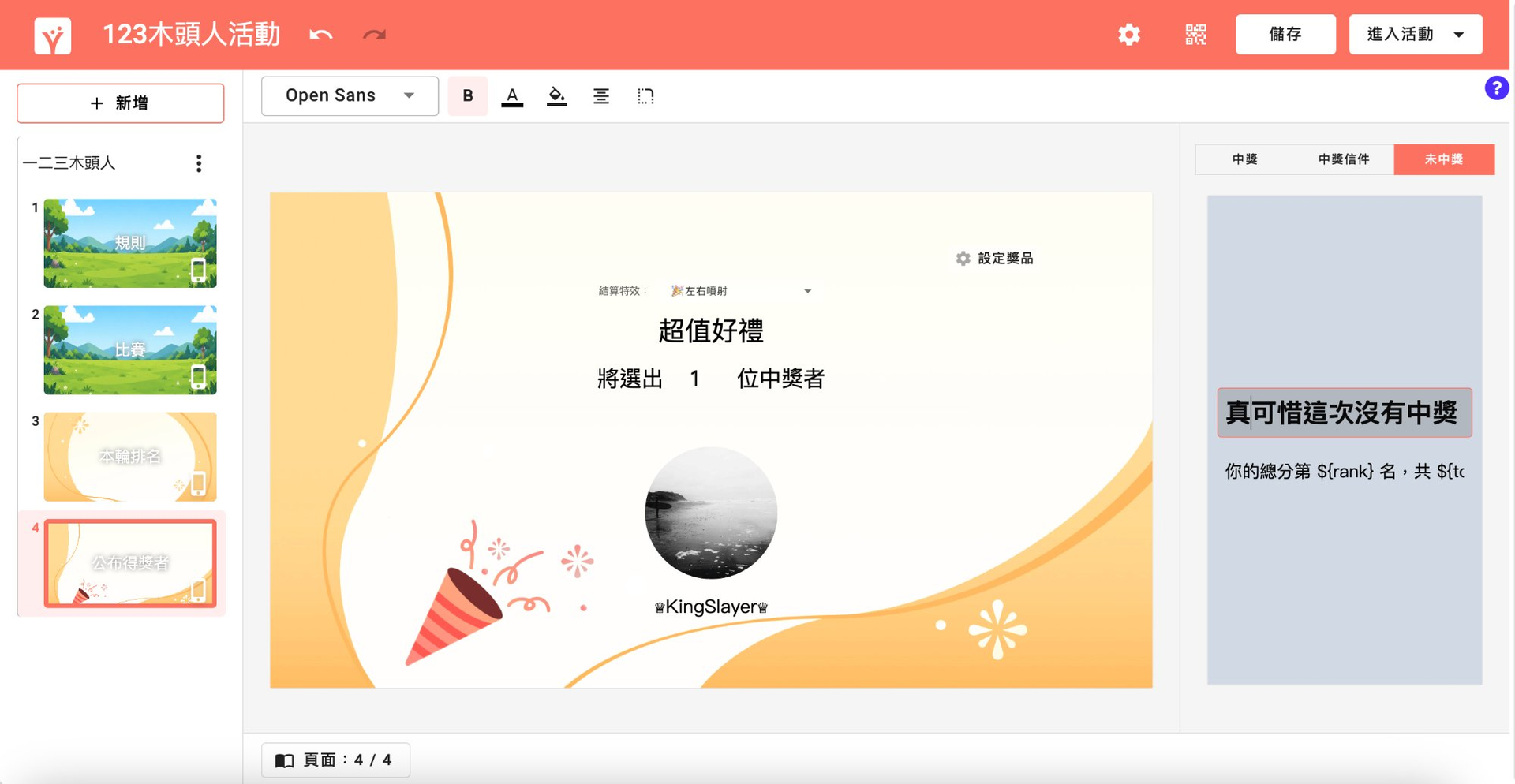Click the 真可惜這次沒有中獎 text field
This screenshot has width=1515, height=784.
1345,413
